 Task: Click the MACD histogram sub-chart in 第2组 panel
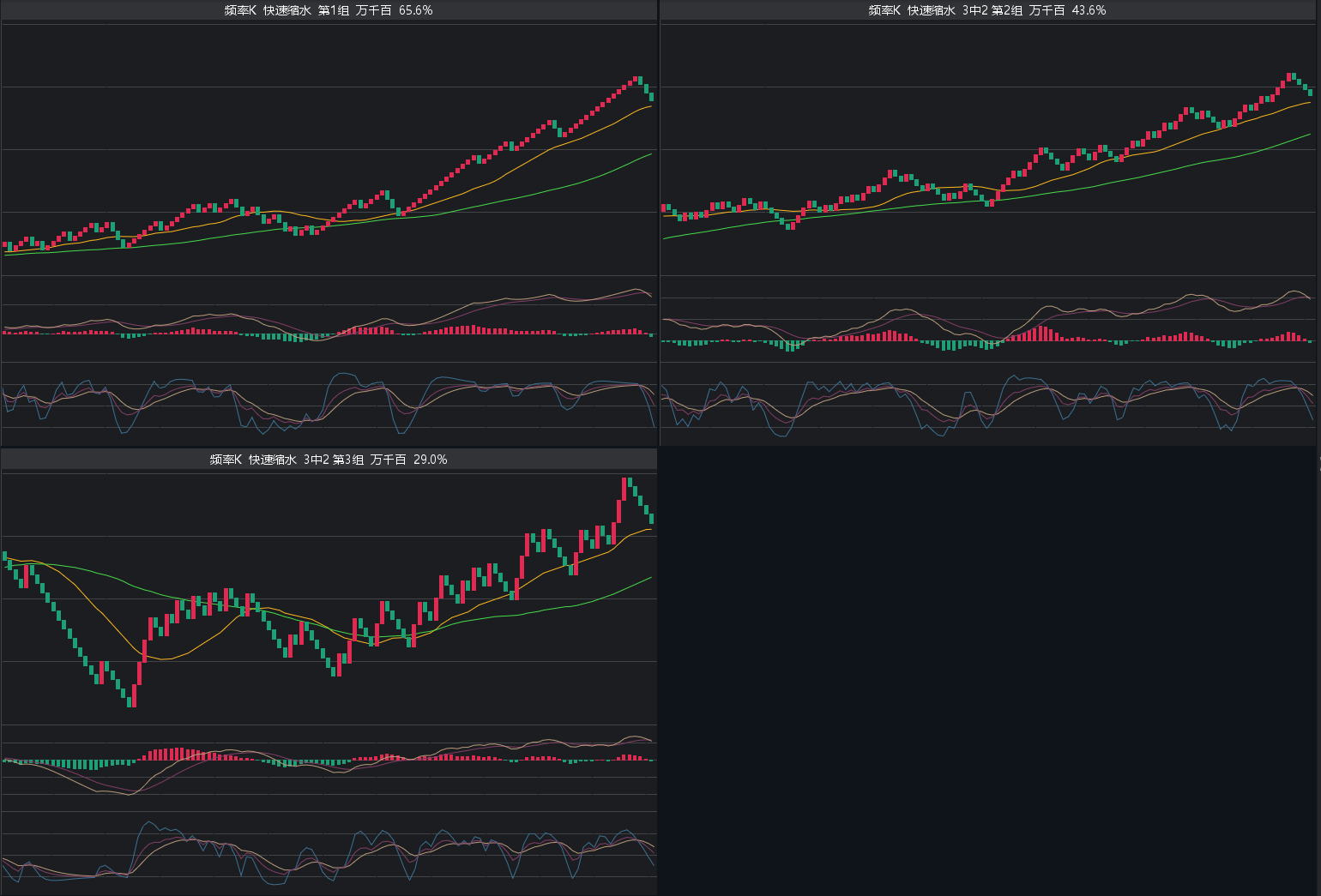(987, 319)
